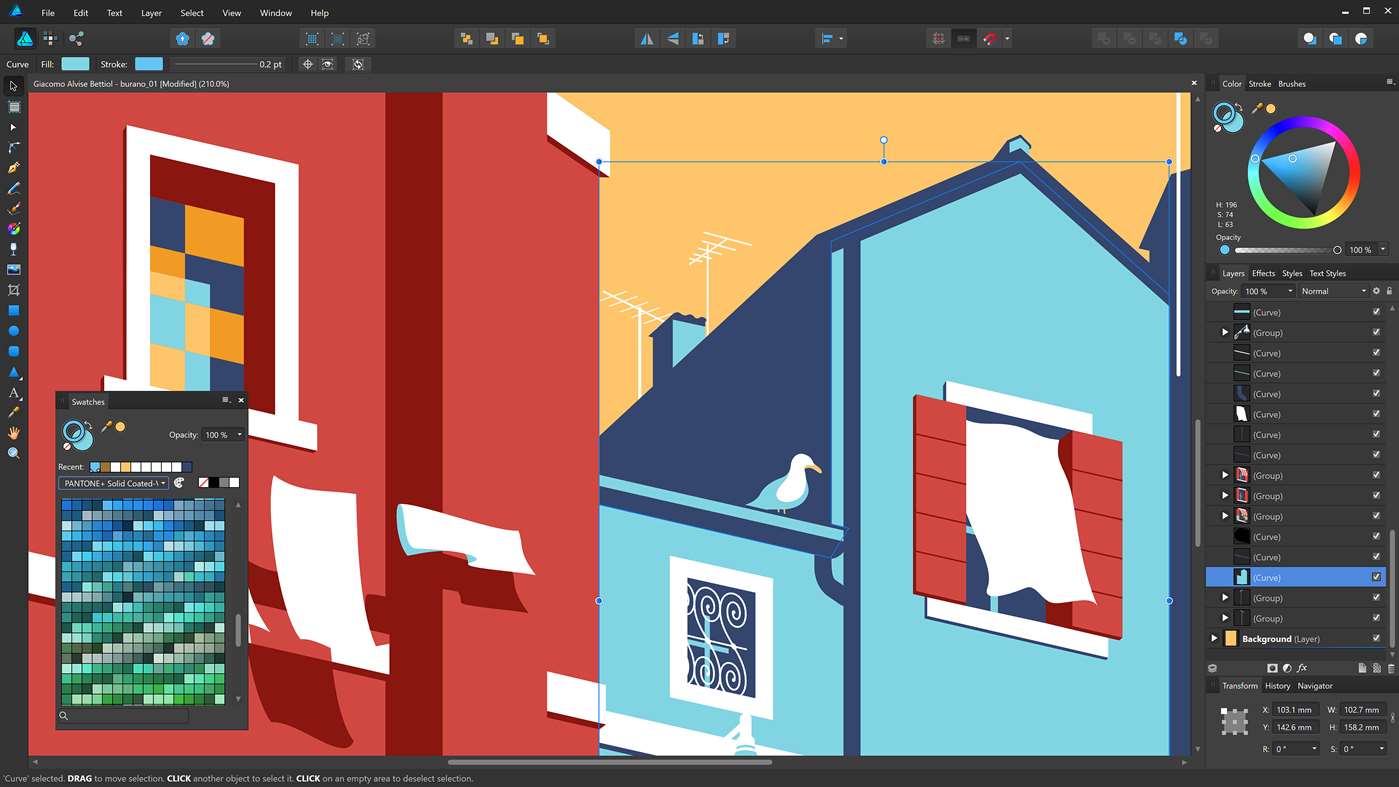1399x787 pixels.
Task: Click the X position input field
Action: (1294, 710)
